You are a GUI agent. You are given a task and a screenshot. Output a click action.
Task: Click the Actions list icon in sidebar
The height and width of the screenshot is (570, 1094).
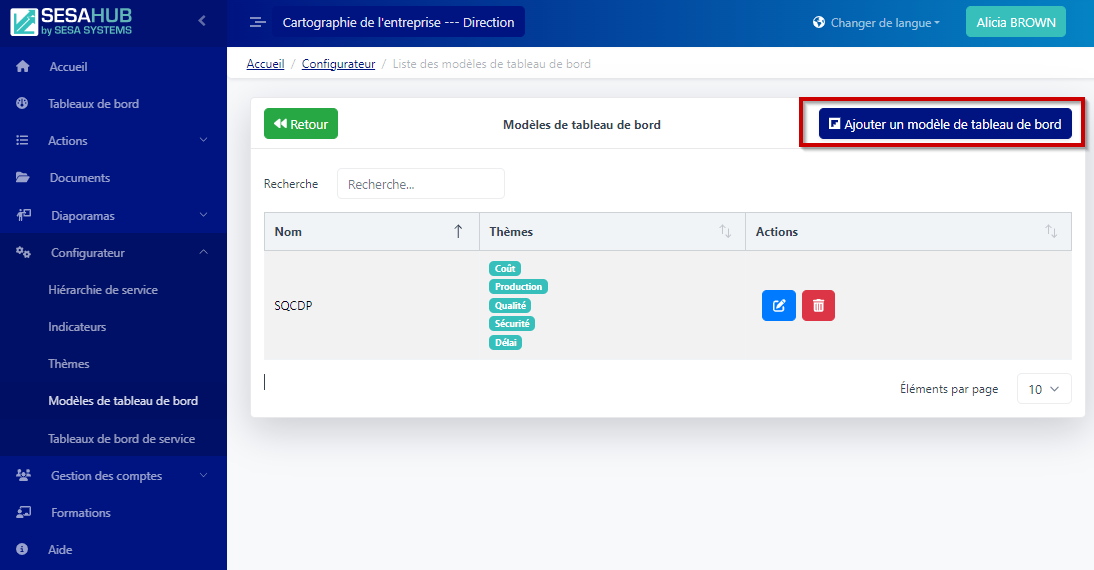click(x=22, y=140)
